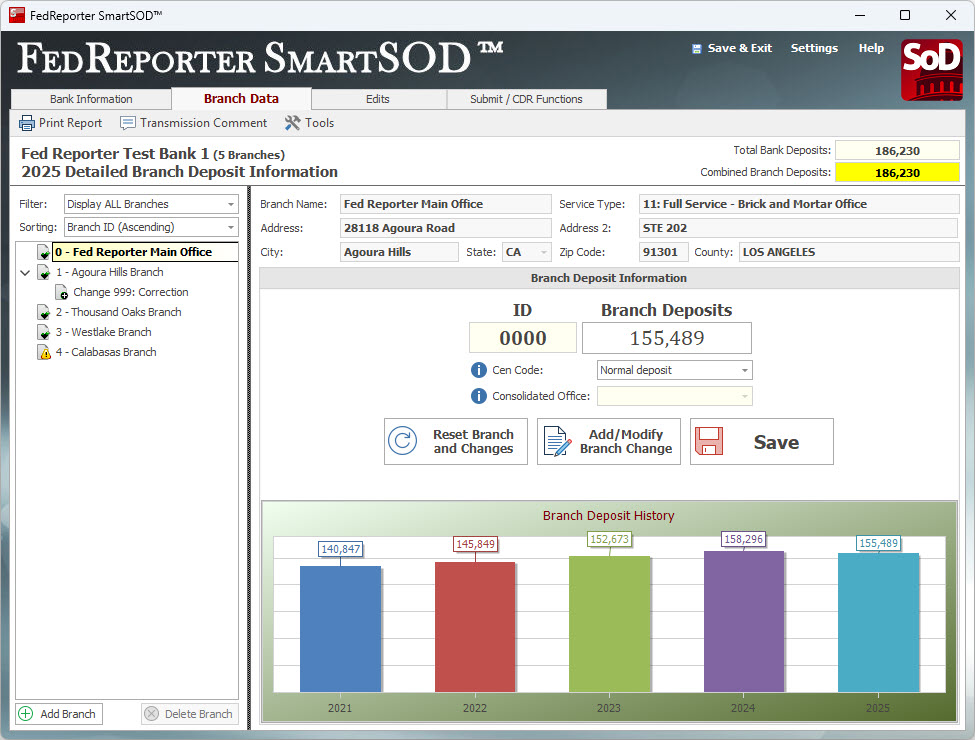This screenshot has width=975, height=740.
Task: Click the Delete Branch button
Action: [190, 713]
